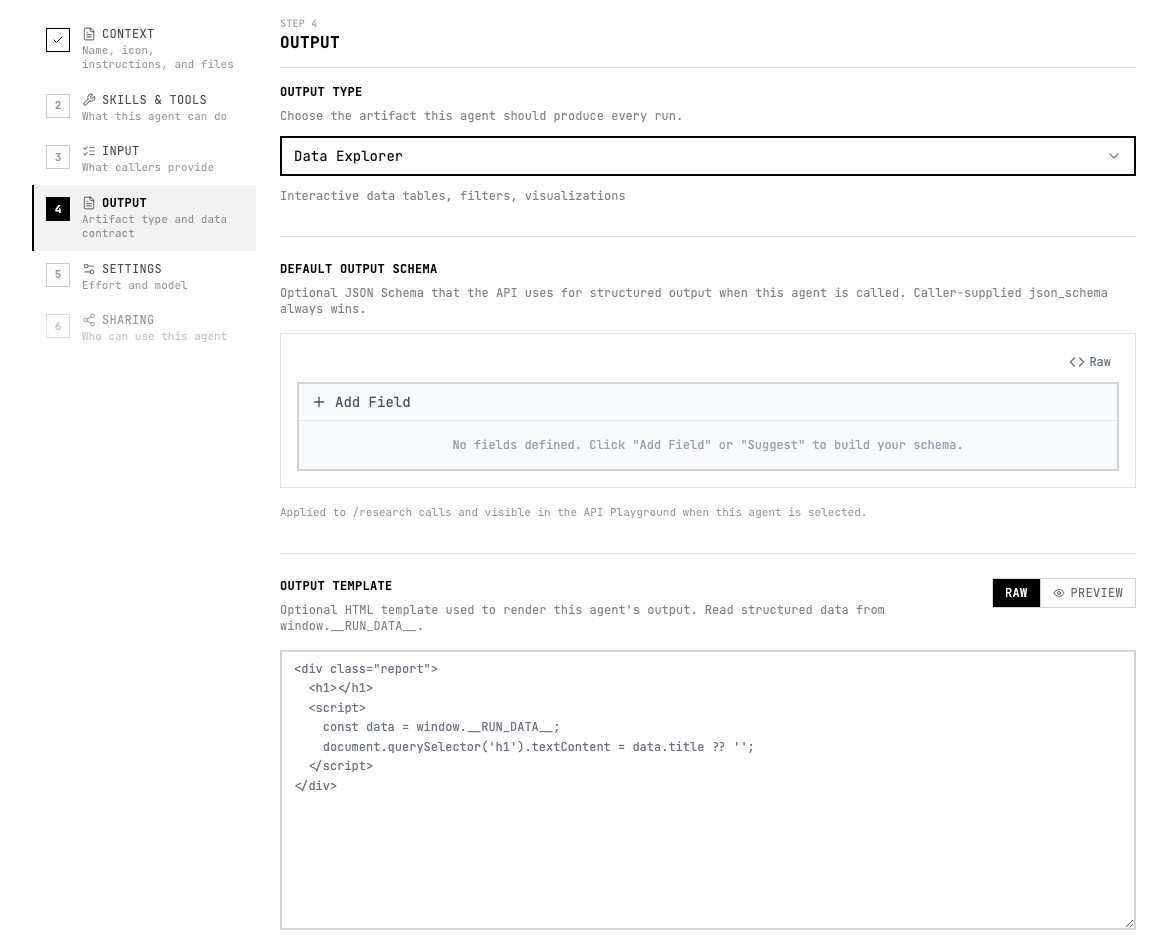Click the 'No fields defined' placeholder message

[707, 445]
